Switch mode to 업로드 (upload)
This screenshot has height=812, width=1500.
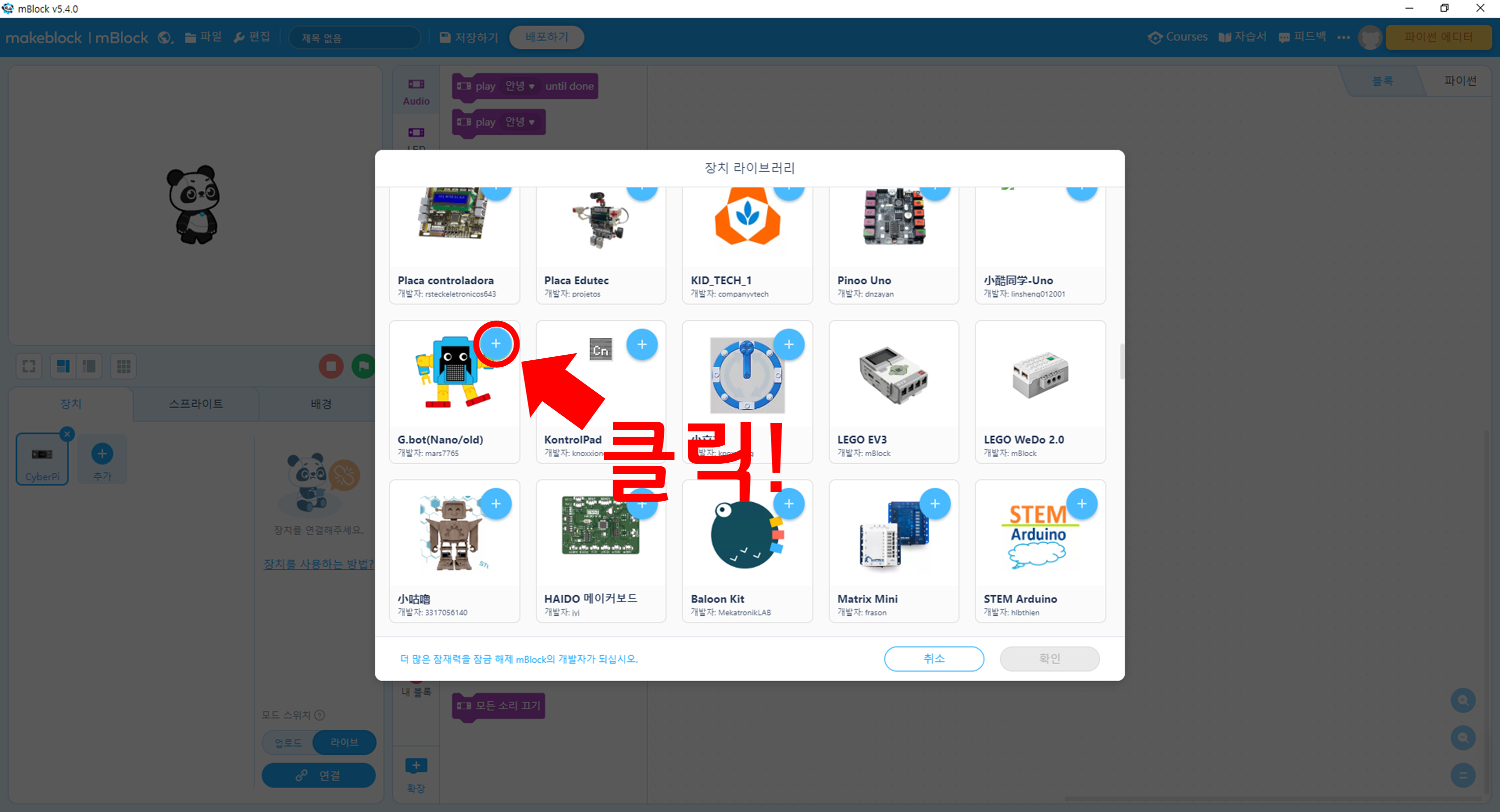click(x=288, y=743)
